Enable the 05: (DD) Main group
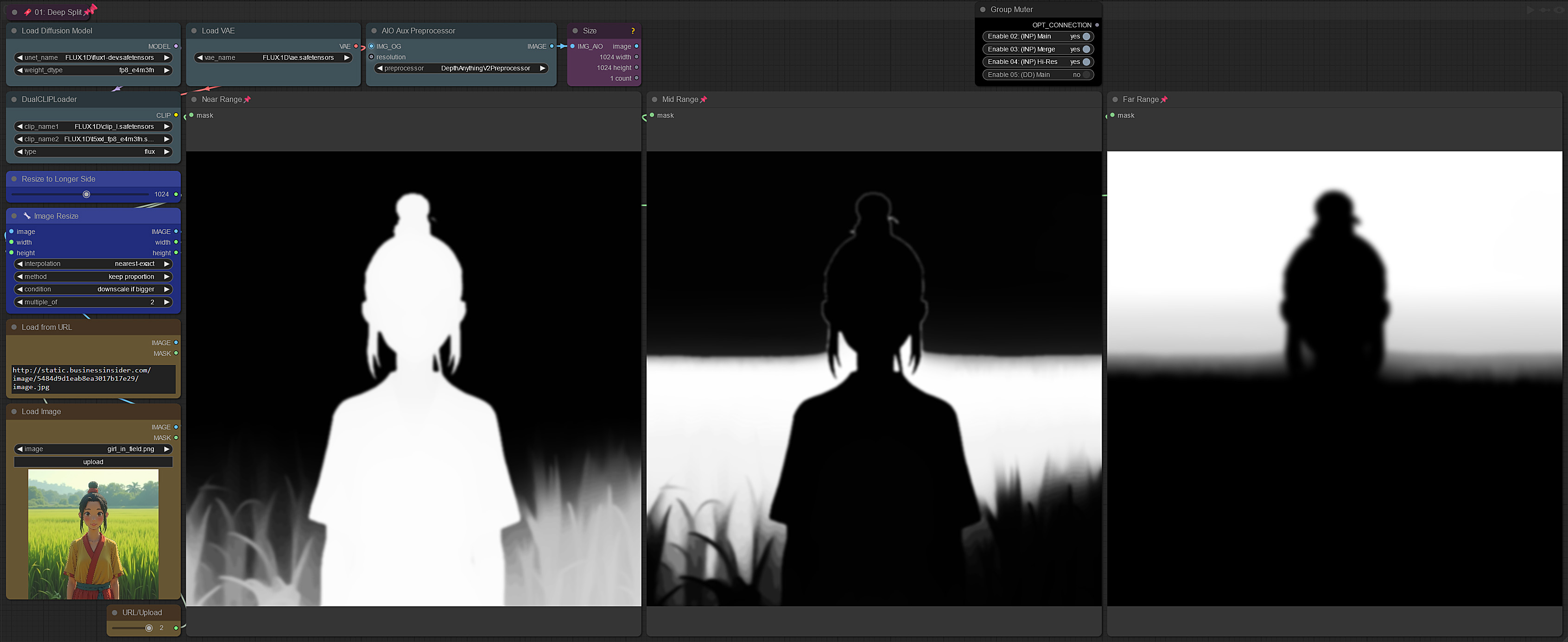Screen dimensions: 1568x642 click(x=1086, y=75)
